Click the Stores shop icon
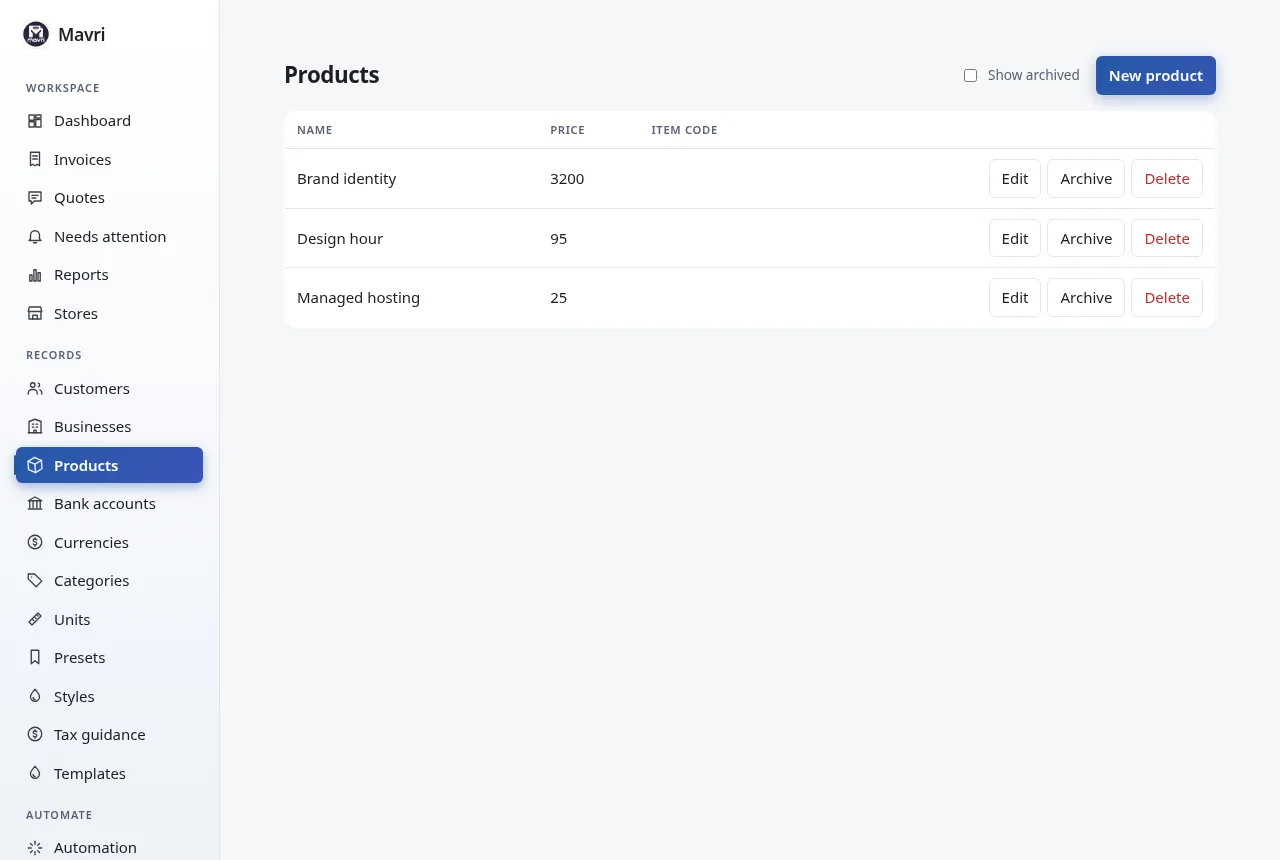Image resolution: width=1280 pixels, height=860 pixels. tap(35, 314)
